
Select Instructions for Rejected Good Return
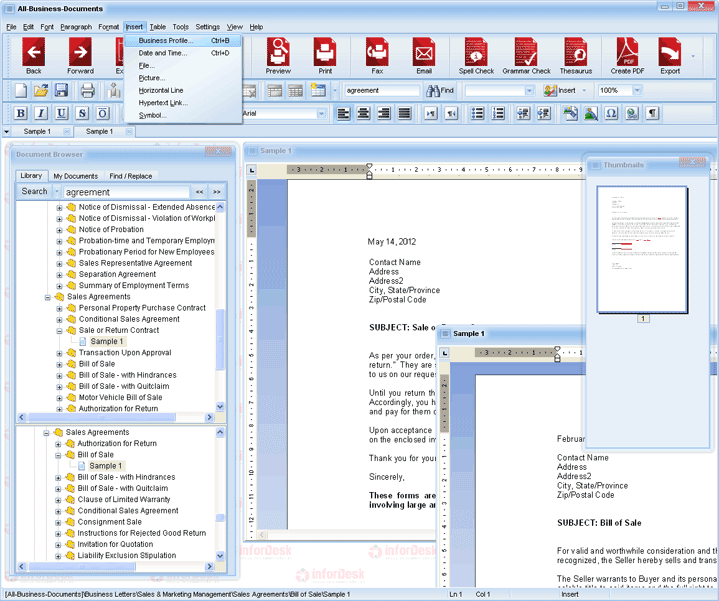pos(141,533)
